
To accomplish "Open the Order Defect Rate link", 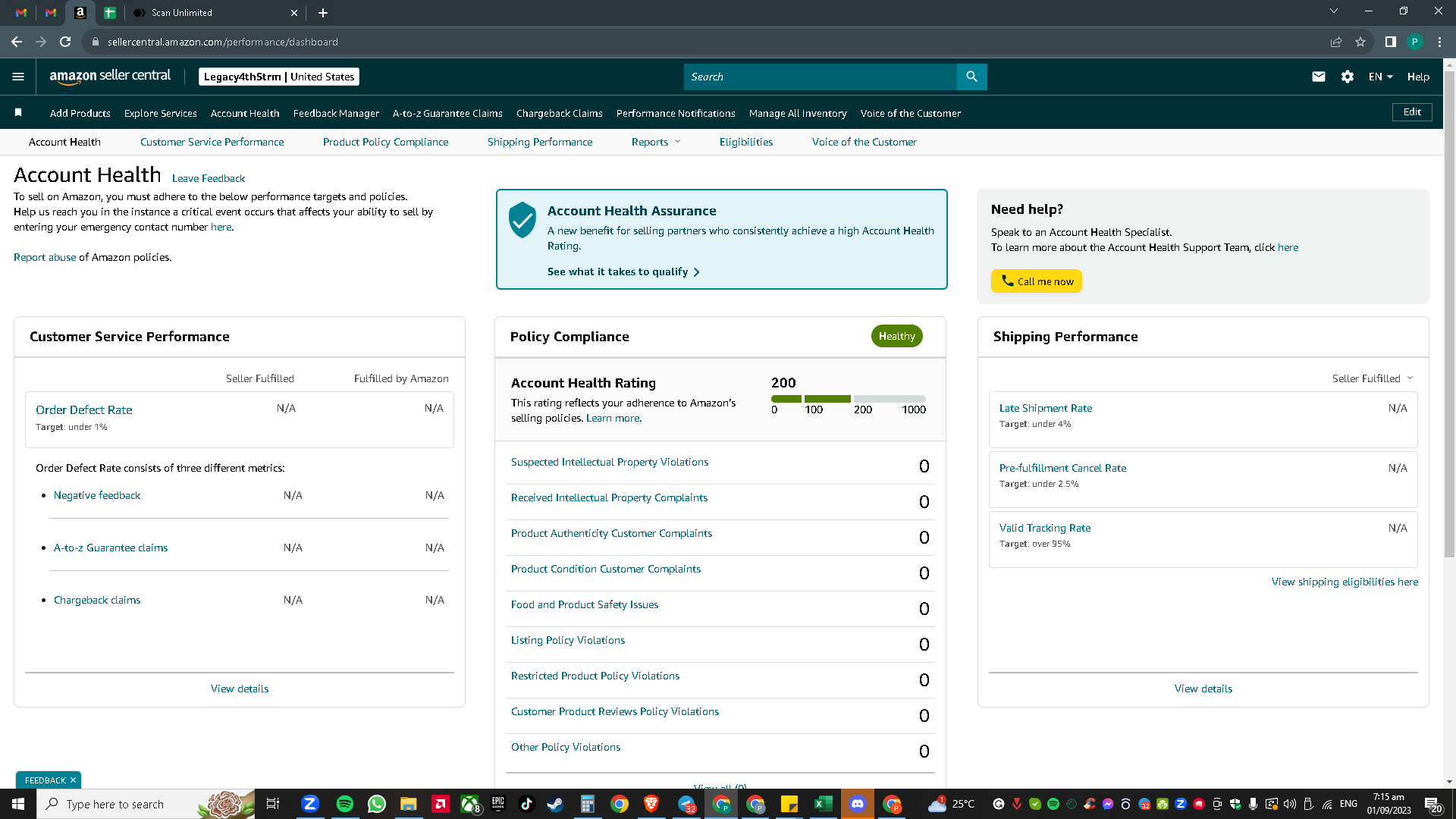I will point(84,409).
